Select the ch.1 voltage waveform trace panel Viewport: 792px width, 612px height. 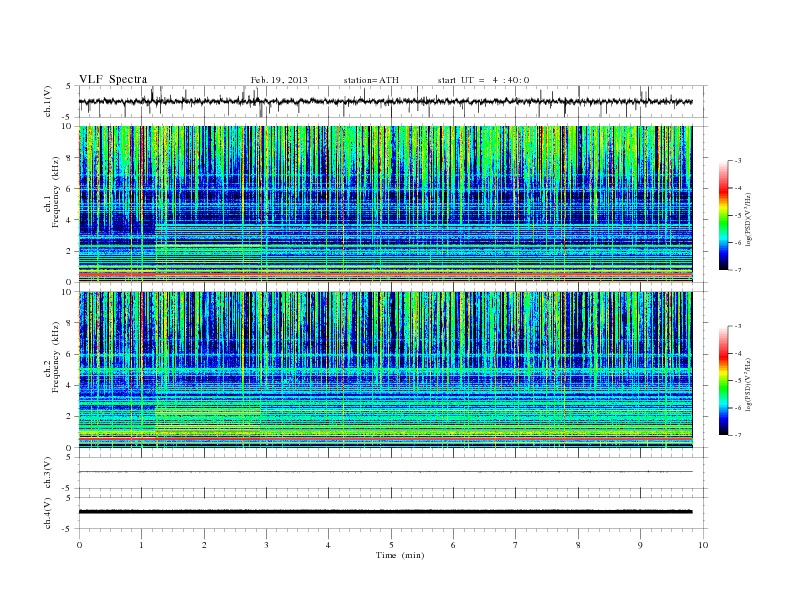click(393, 101)
